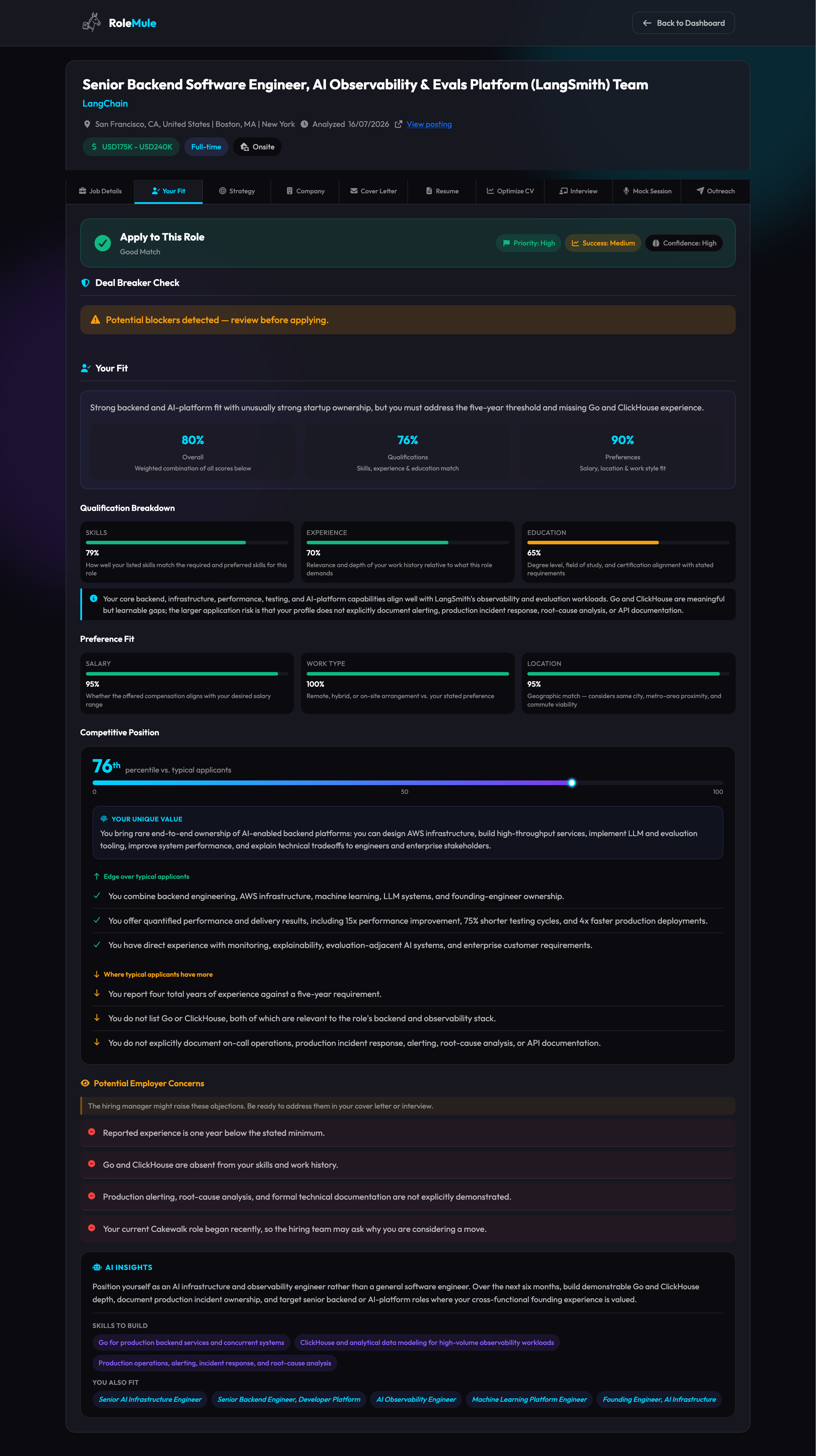Image resolution: width=816 pixels, height=1456 pixels.
Task: Click Senior Backend Engineer, Developer Platform chip
Action: pos(289,1399)
